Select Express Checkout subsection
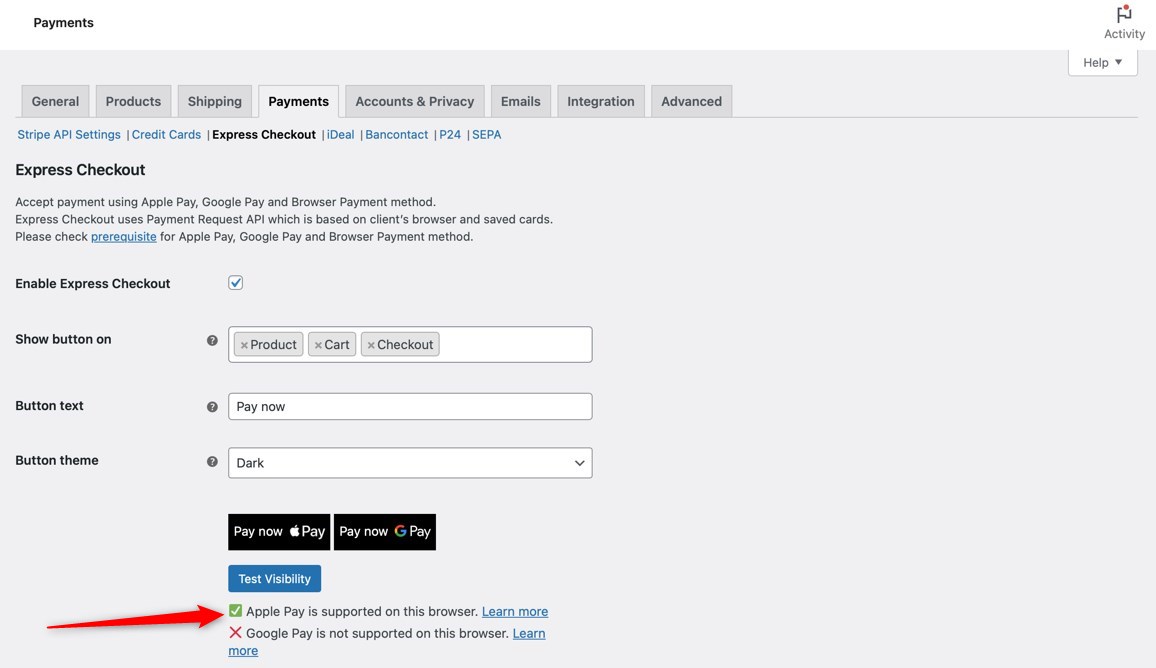The image size is (1156, 668). (x=264, y=135)
